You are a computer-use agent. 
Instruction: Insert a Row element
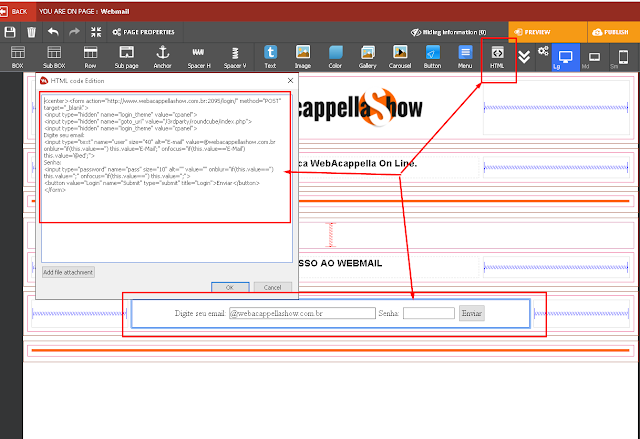point(90,57)
